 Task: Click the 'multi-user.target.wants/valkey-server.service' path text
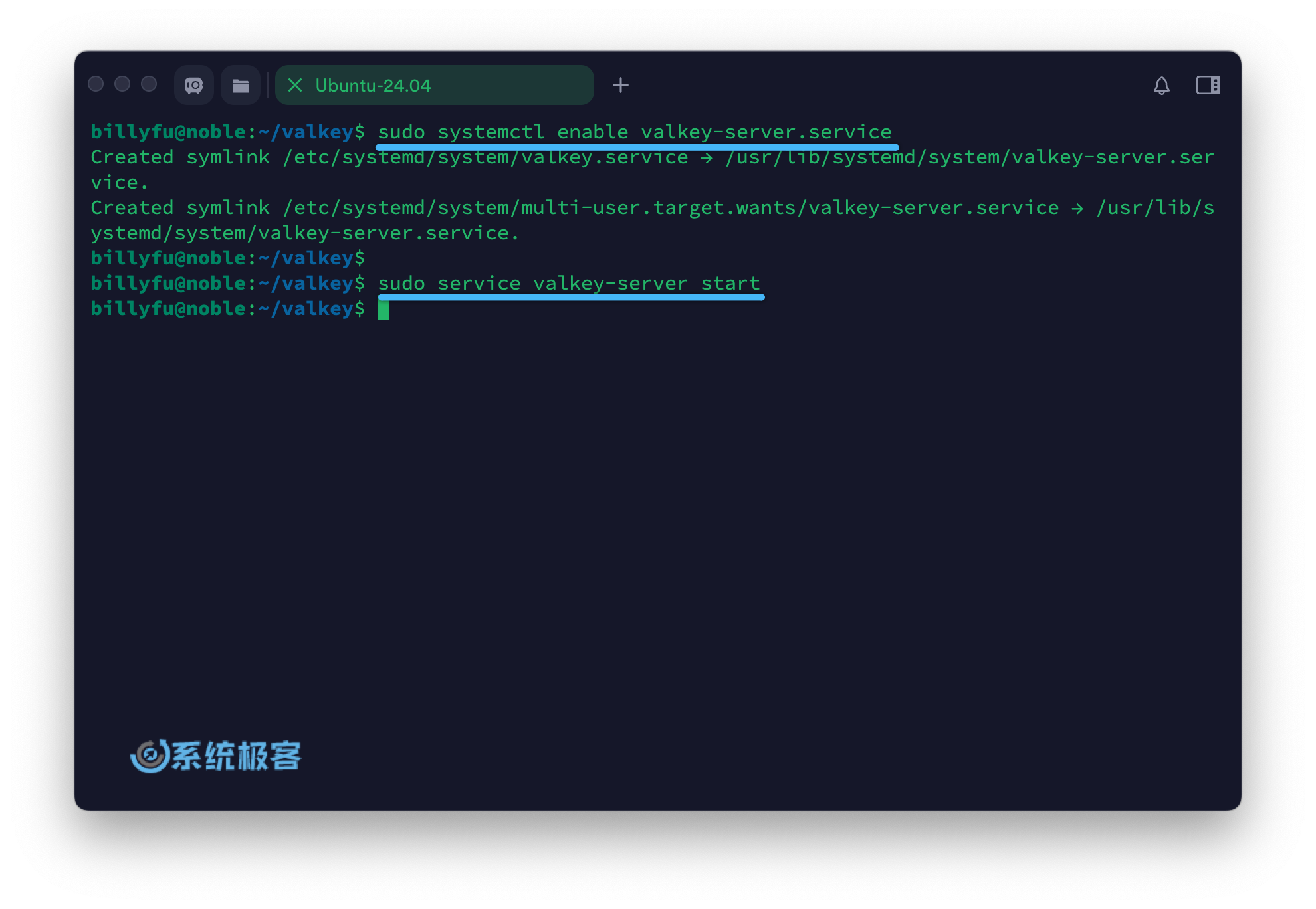coord(790,207)
